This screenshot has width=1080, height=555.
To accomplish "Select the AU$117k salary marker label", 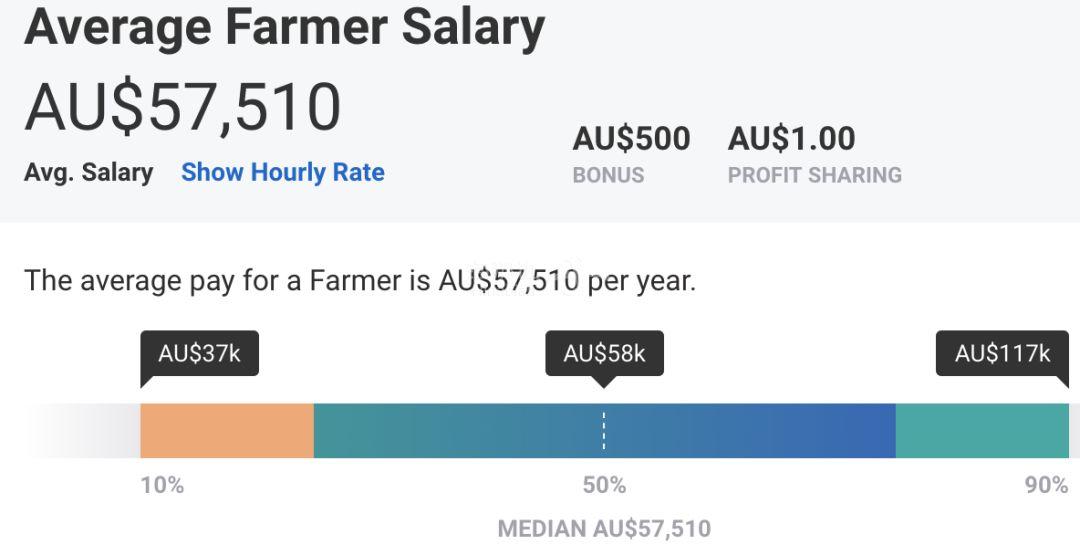I will [x=1002, y=354].
